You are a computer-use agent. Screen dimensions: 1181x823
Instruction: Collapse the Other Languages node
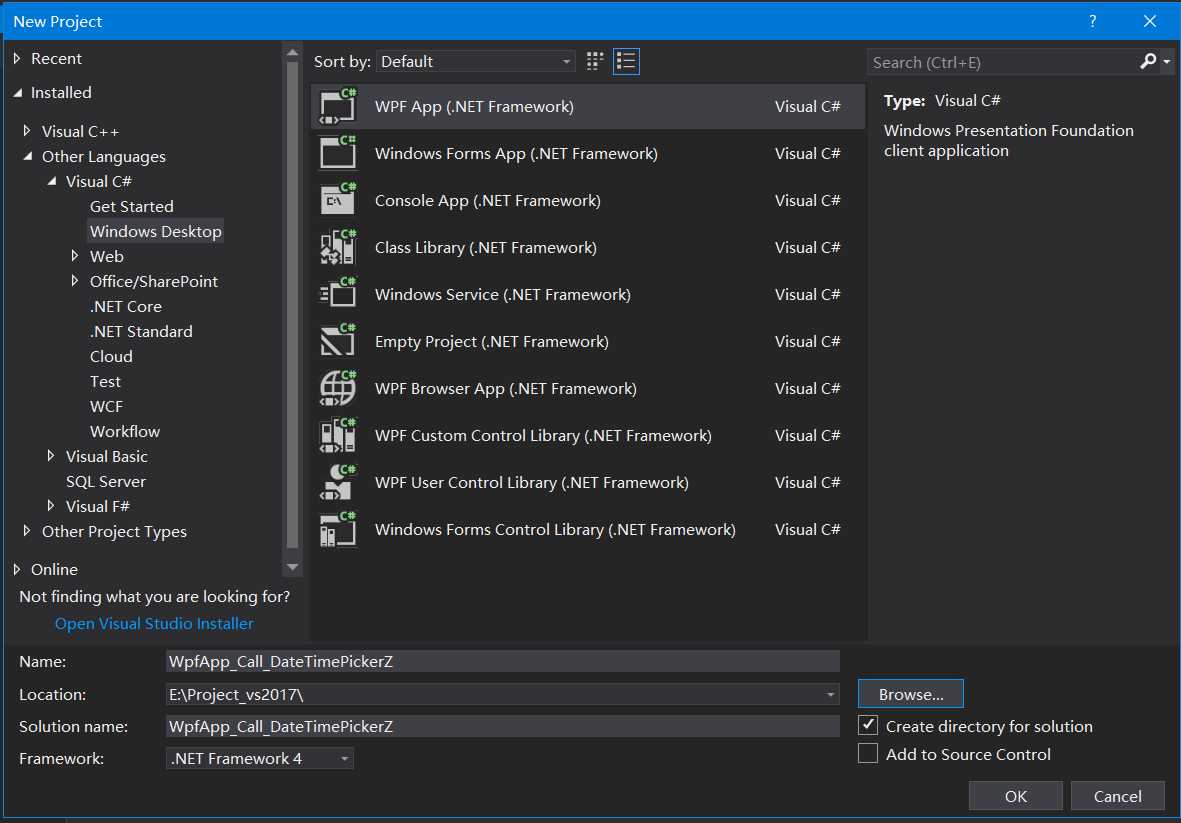(28, 157)
